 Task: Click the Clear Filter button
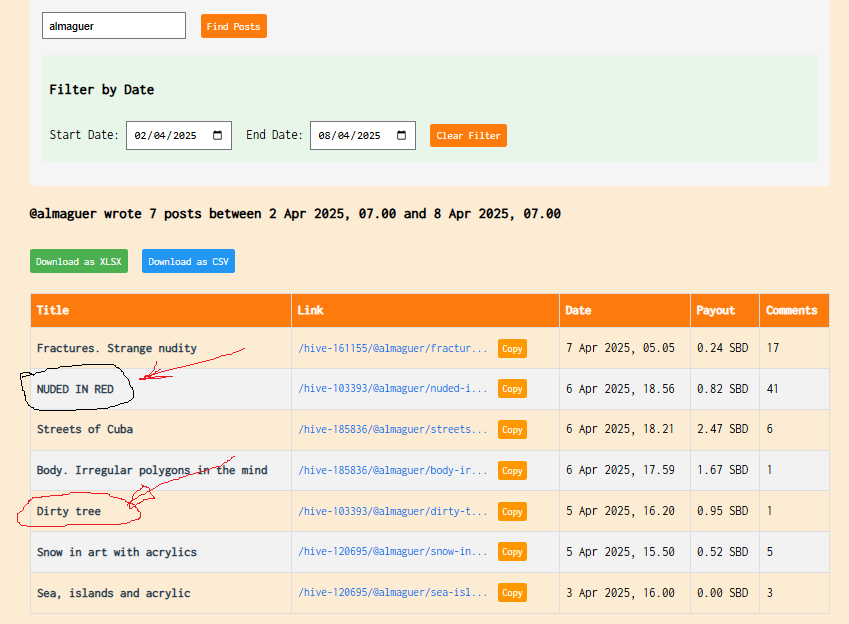[468, 135]
